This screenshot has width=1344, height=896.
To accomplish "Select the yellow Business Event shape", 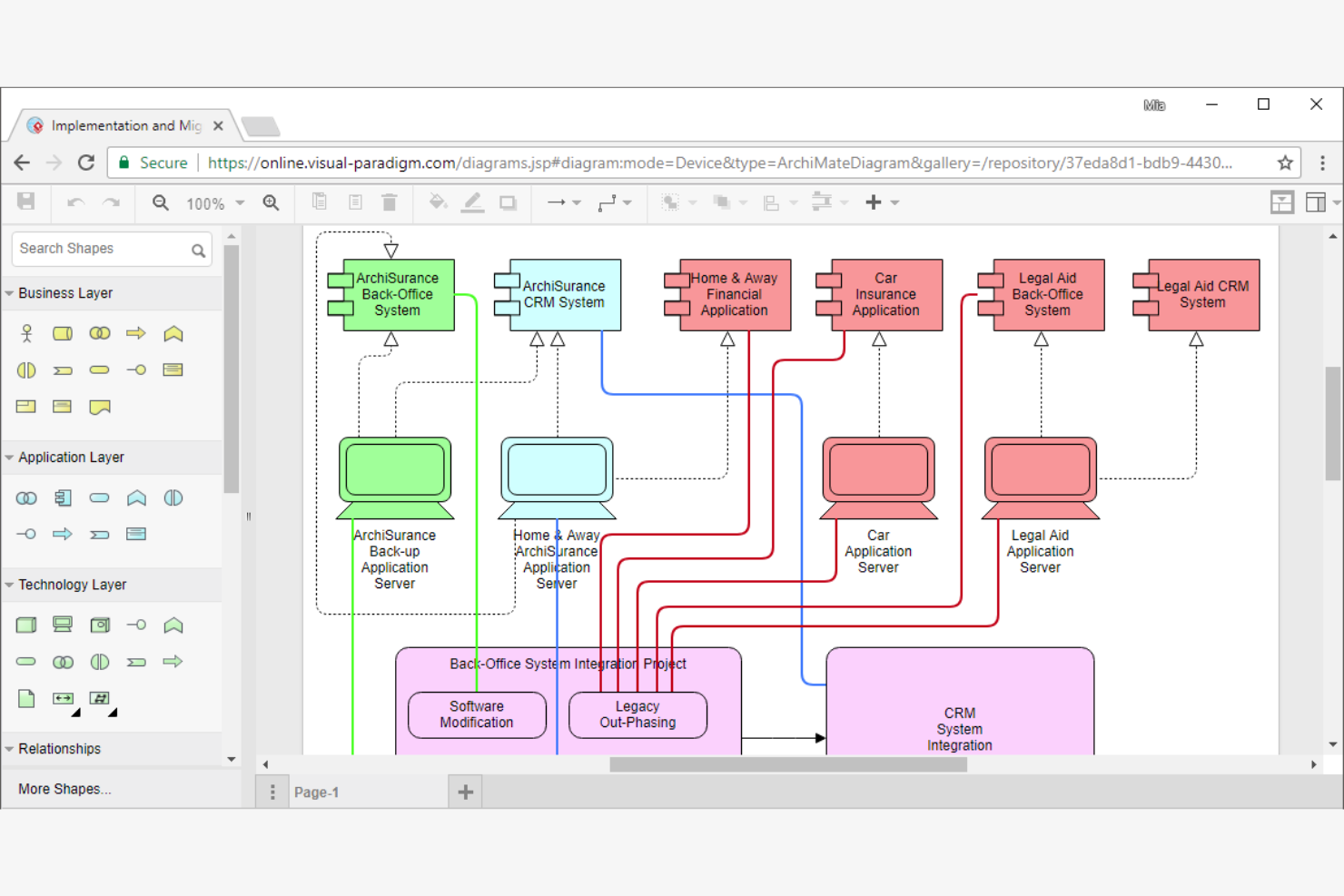I will pyautogui.click(x=63, y=370).
